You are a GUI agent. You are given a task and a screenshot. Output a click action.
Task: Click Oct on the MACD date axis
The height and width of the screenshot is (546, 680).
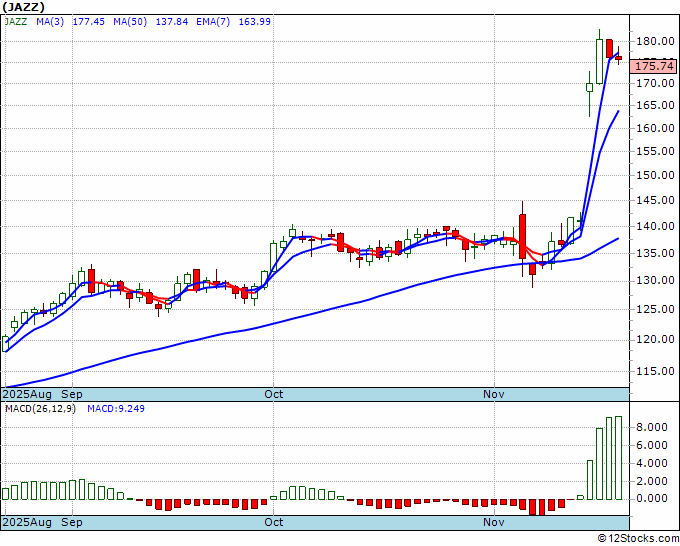274,522
